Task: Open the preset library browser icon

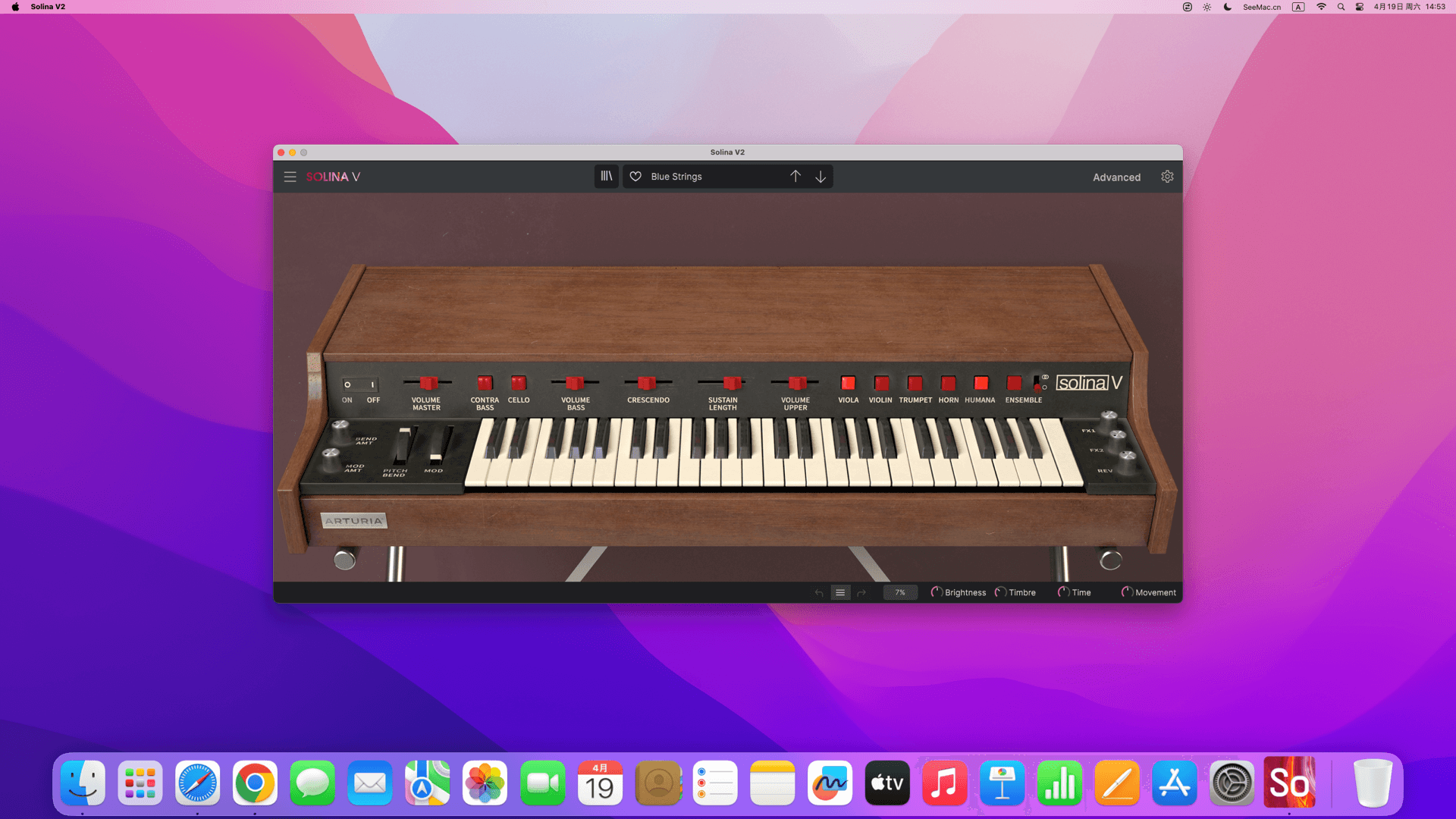Action: point(606,176)
